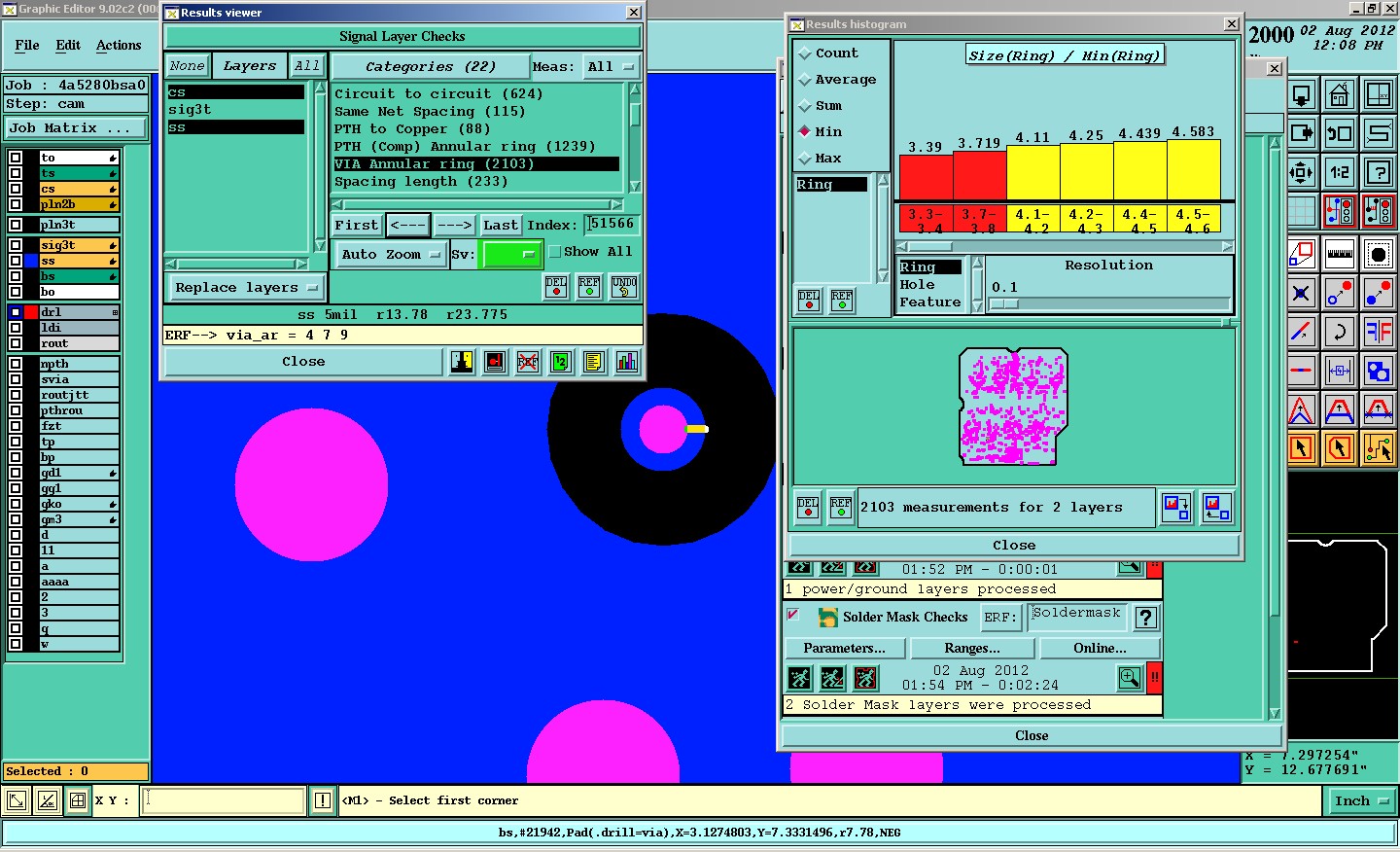Click the pan arrows icon in right toolbar
The height and width of the screenshot is (852, 1400).
1301,172
